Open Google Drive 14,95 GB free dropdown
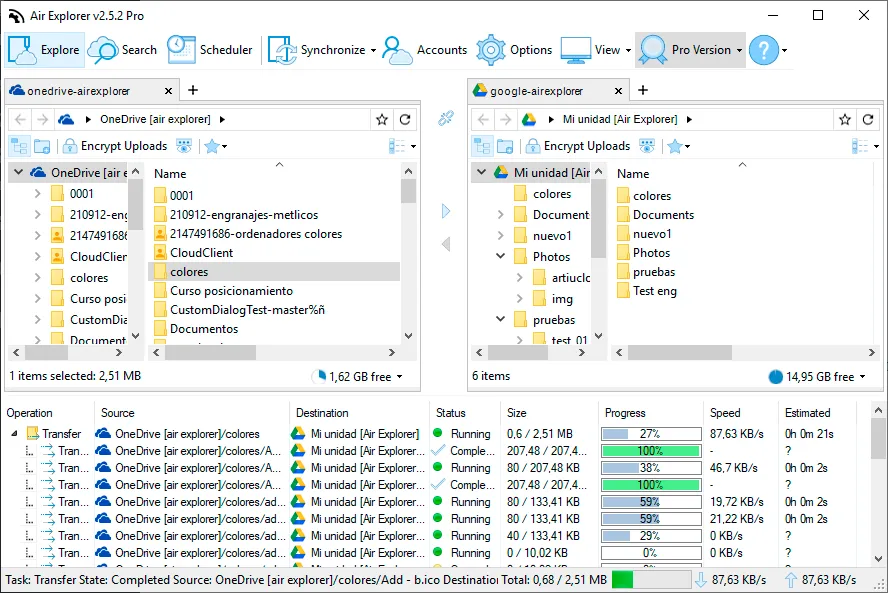The image size is (888, 593). pos(818,377)
